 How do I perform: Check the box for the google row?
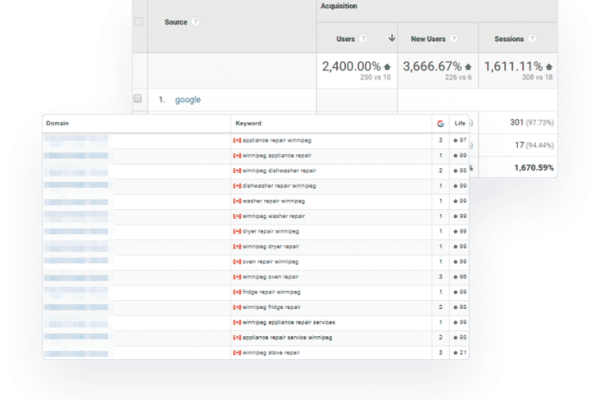[139, 100]
